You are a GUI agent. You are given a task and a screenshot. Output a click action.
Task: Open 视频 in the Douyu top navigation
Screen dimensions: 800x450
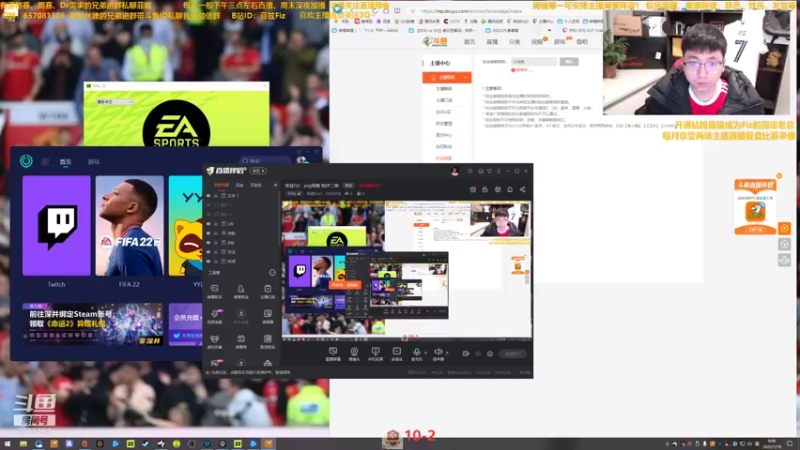click(x=537, y=42)
